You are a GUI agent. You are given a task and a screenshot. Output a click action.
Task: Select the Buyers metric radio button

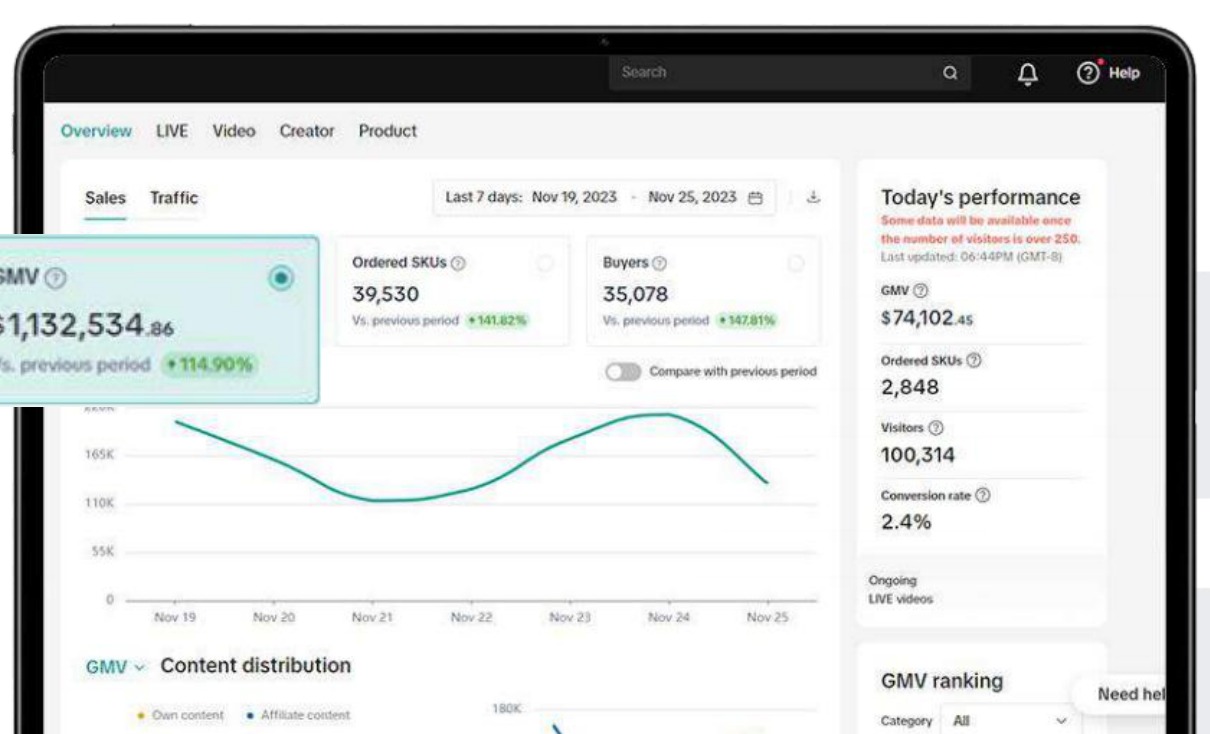point(796,262)
